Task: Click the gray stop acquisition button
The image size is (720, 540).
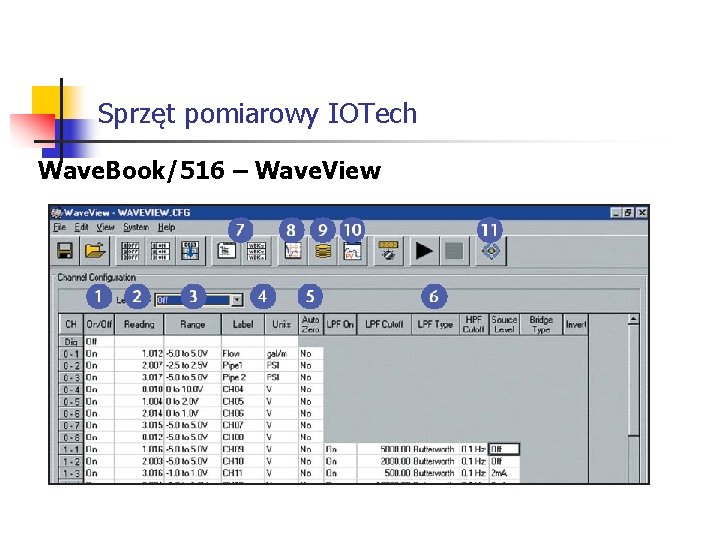Action: pos(454,251)
